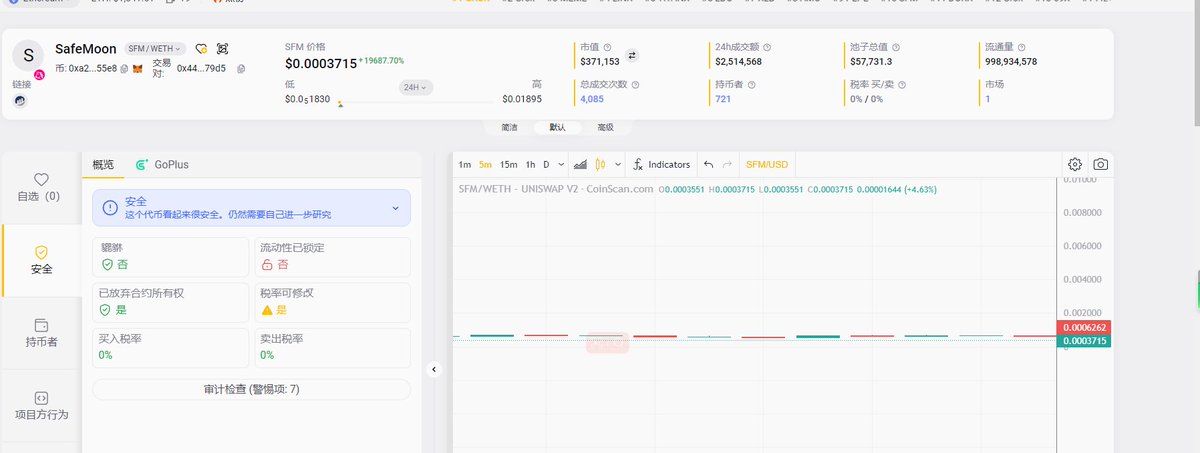
Task: Open the 24H range dropdown
Action: click(x=414, y=87)
